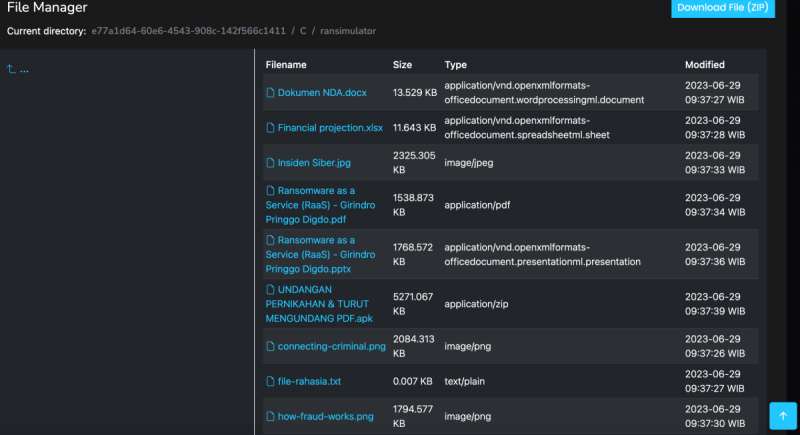Open the Dokumen NDA.docx file link
Screen dimensions: 800x435
(322, 93)
